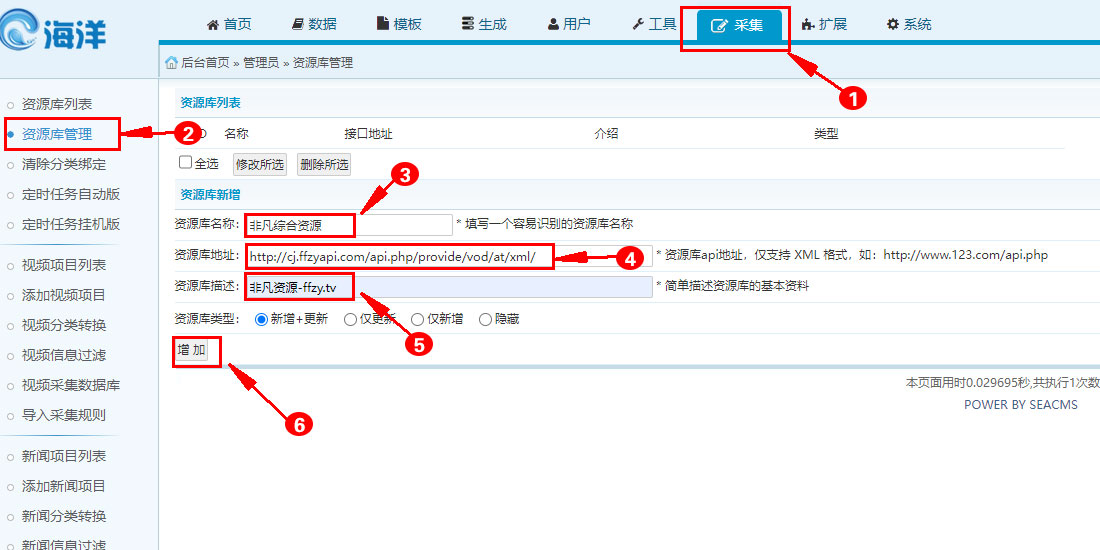
Task: Click the wrench icon beside 工具
Action: point(638,25)
